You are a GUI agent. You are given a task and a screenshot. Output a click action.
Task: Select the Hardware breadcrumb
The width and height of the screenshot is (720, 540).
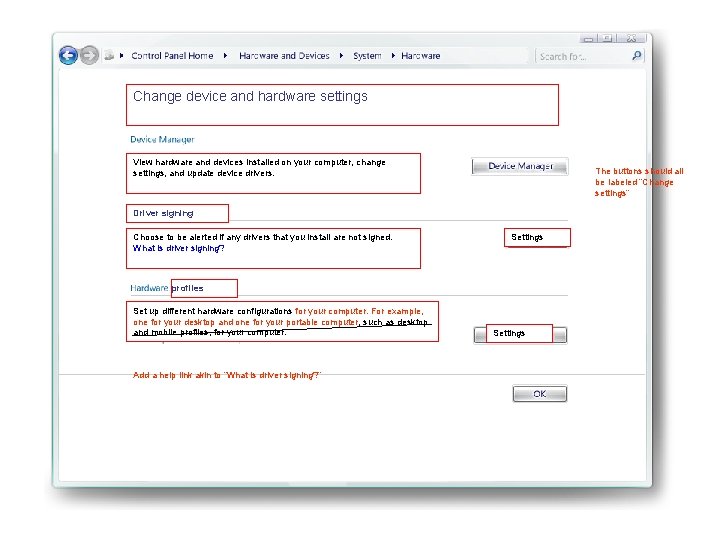[421, 56]
